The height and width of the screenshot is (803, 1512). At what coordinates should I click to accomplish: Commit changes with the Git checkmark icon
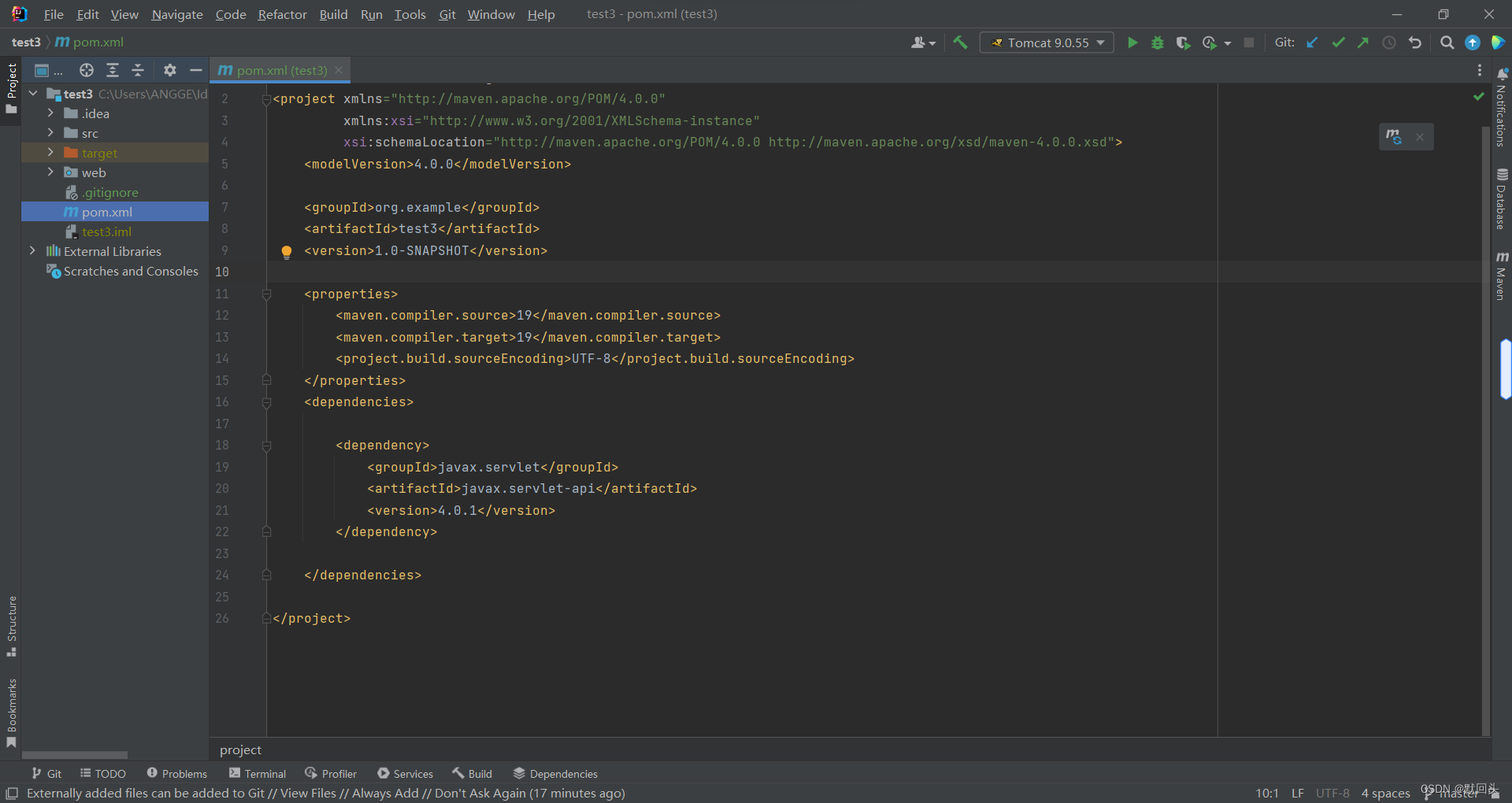1338,43
